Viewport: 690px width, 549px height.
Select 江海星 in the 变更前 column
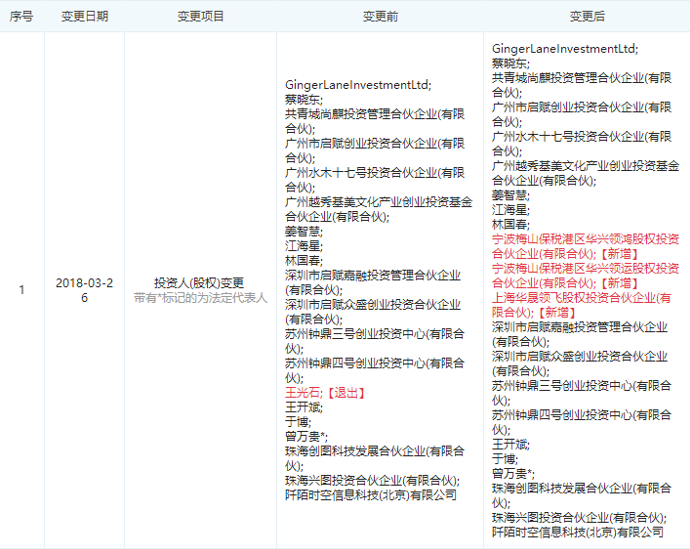click(304, 246)
